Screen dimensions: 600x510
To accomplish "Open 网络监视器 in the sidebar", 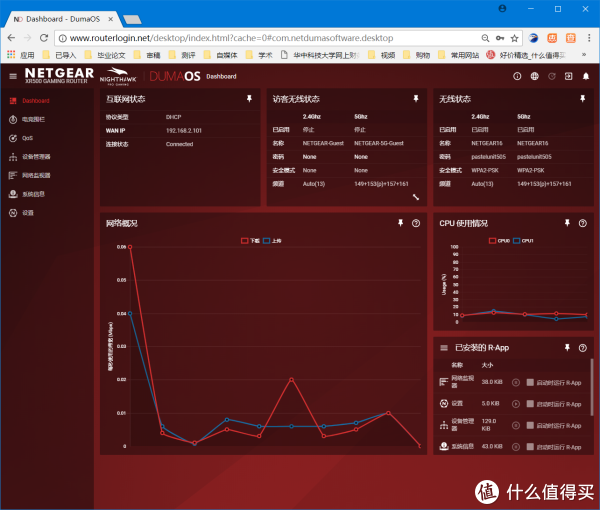I will tap(29, 175).
